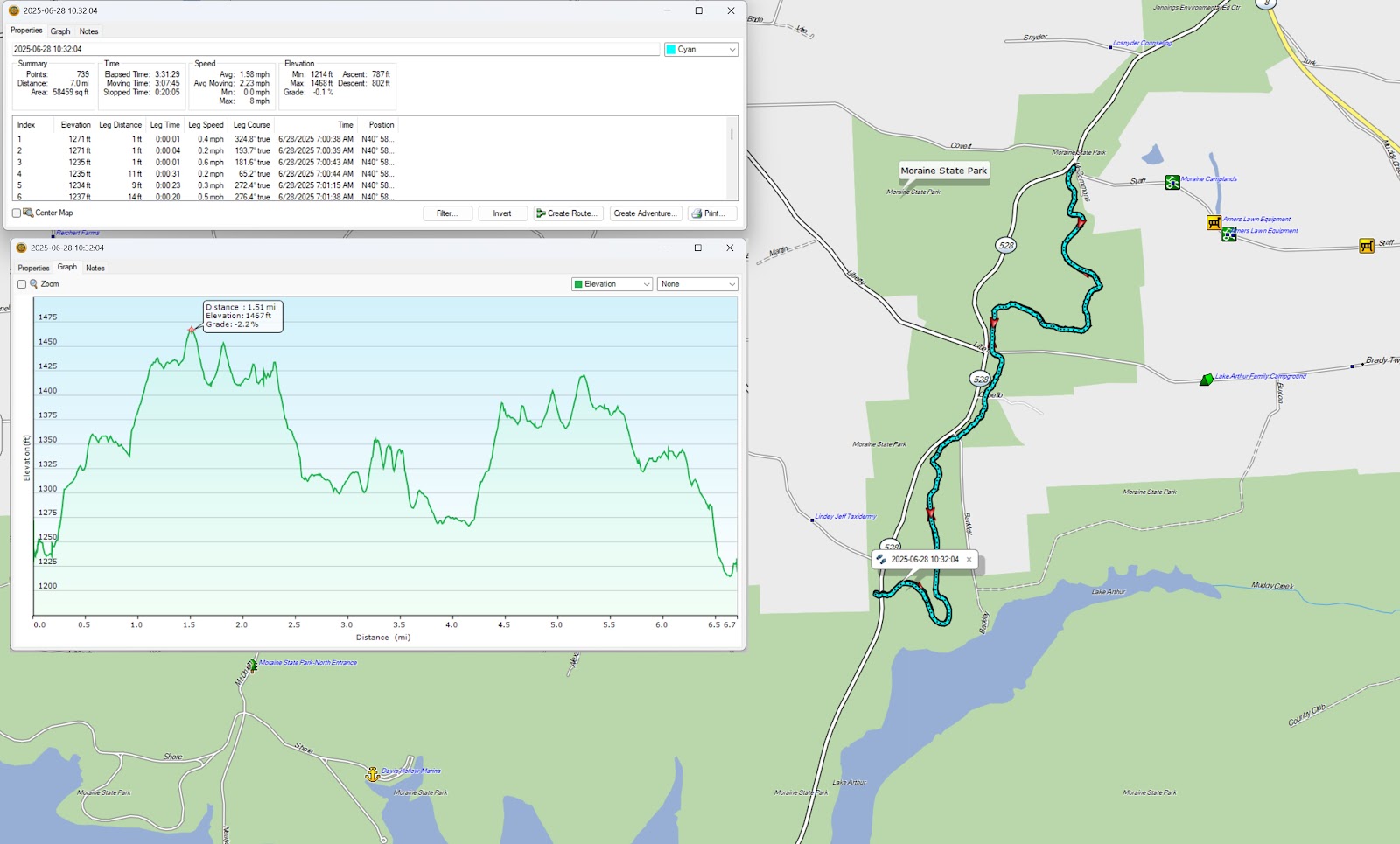
Task: Switch to Notes tab in properties window
Action: [x=89, y=31]
